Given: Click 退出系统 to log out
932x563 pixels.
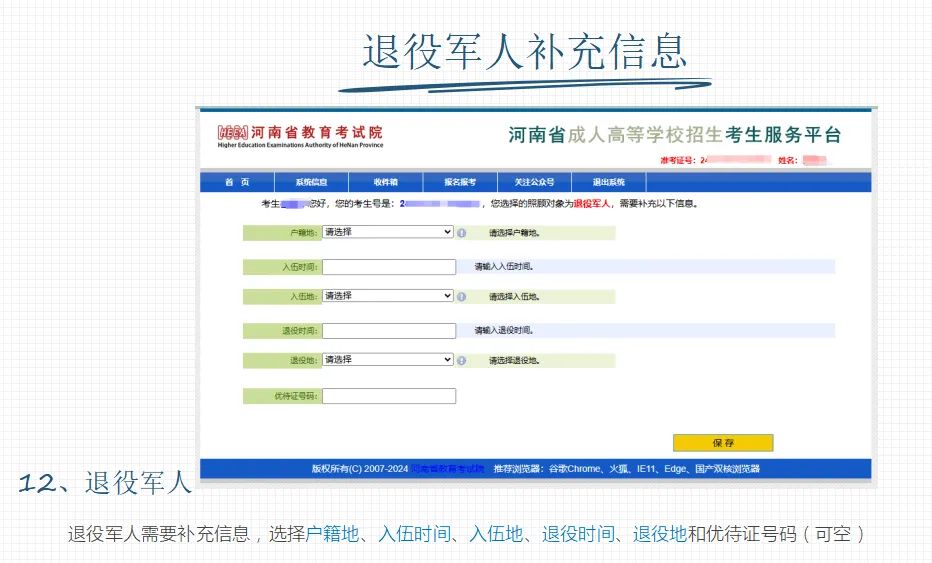Looking at the screenshot, I should point(608,182).
